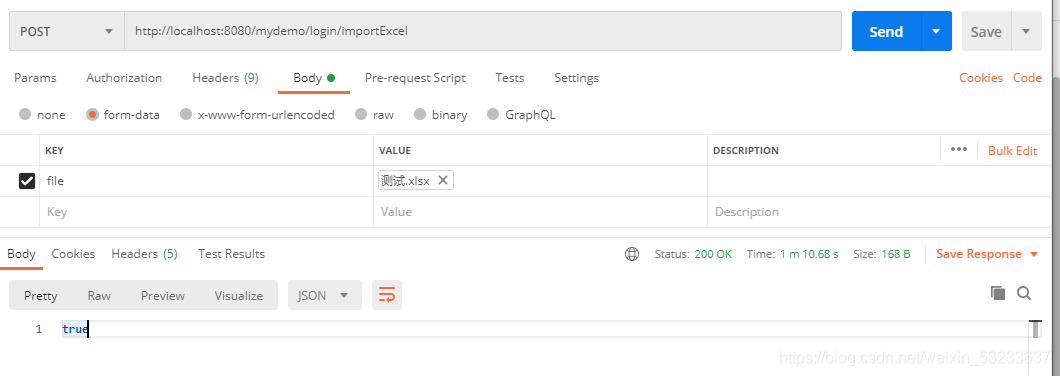The image size is (1060, 376).
Task: Select the raw body type
Action: (362, 114)
